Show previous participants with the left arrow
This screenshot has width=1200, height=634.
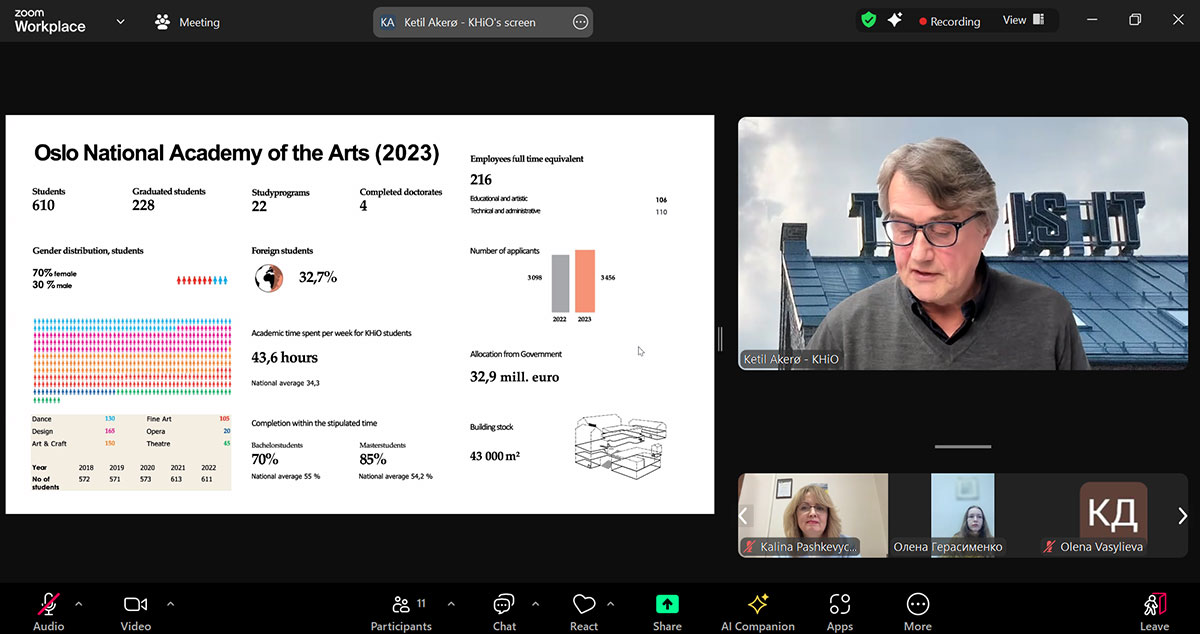(743, 516)
